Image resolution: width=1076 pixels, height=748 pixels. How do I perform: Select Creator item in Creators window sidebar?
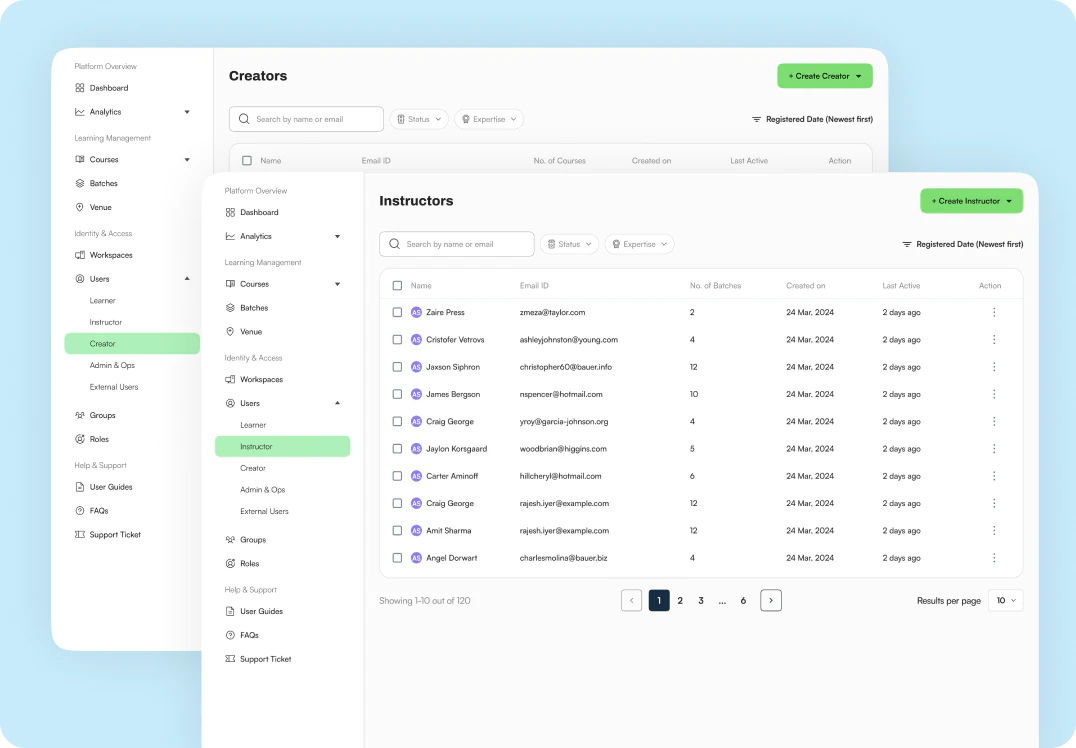[x=132, y=344]
